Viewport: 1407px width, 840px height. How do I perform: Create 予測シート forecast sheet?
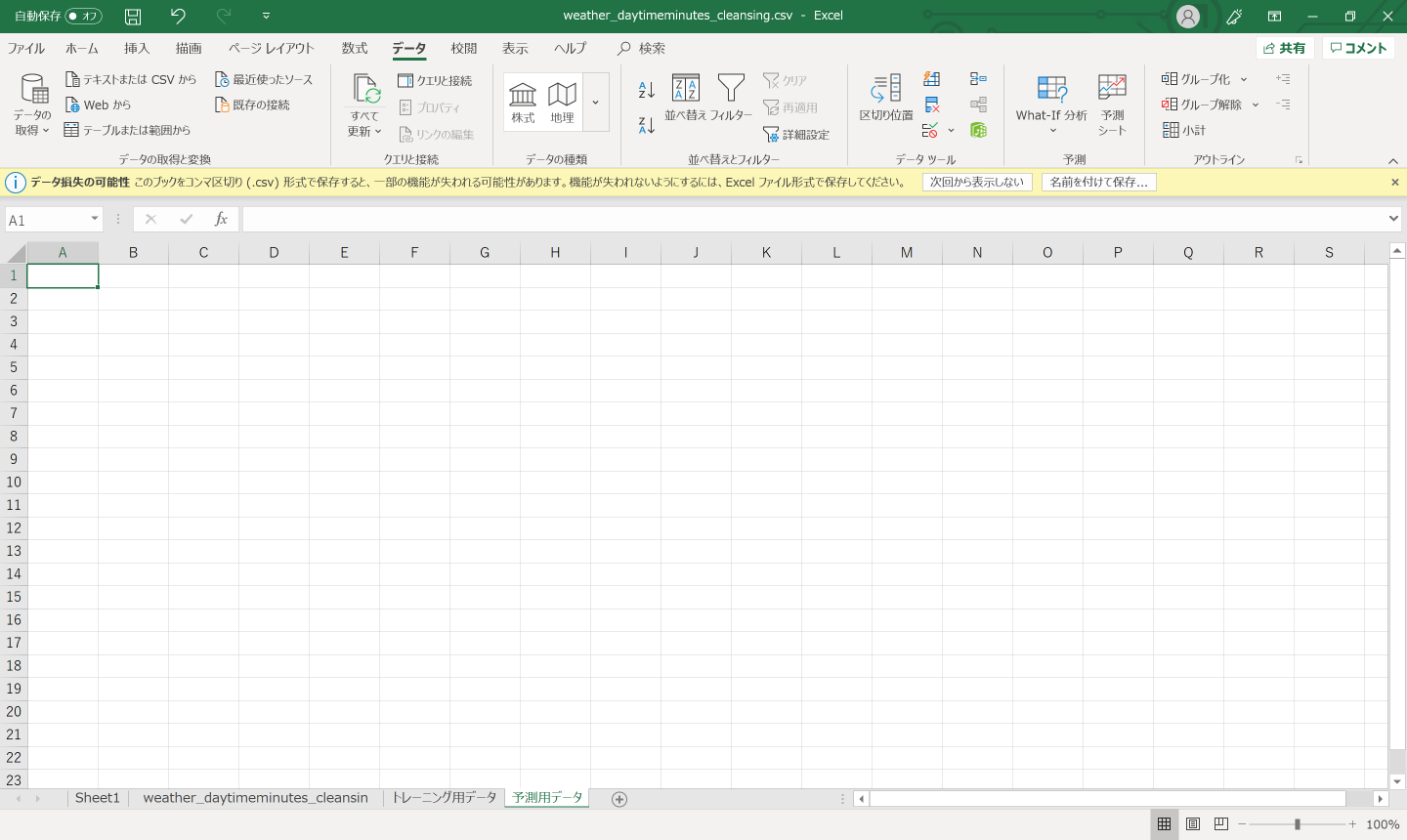tap(1112, 105)
